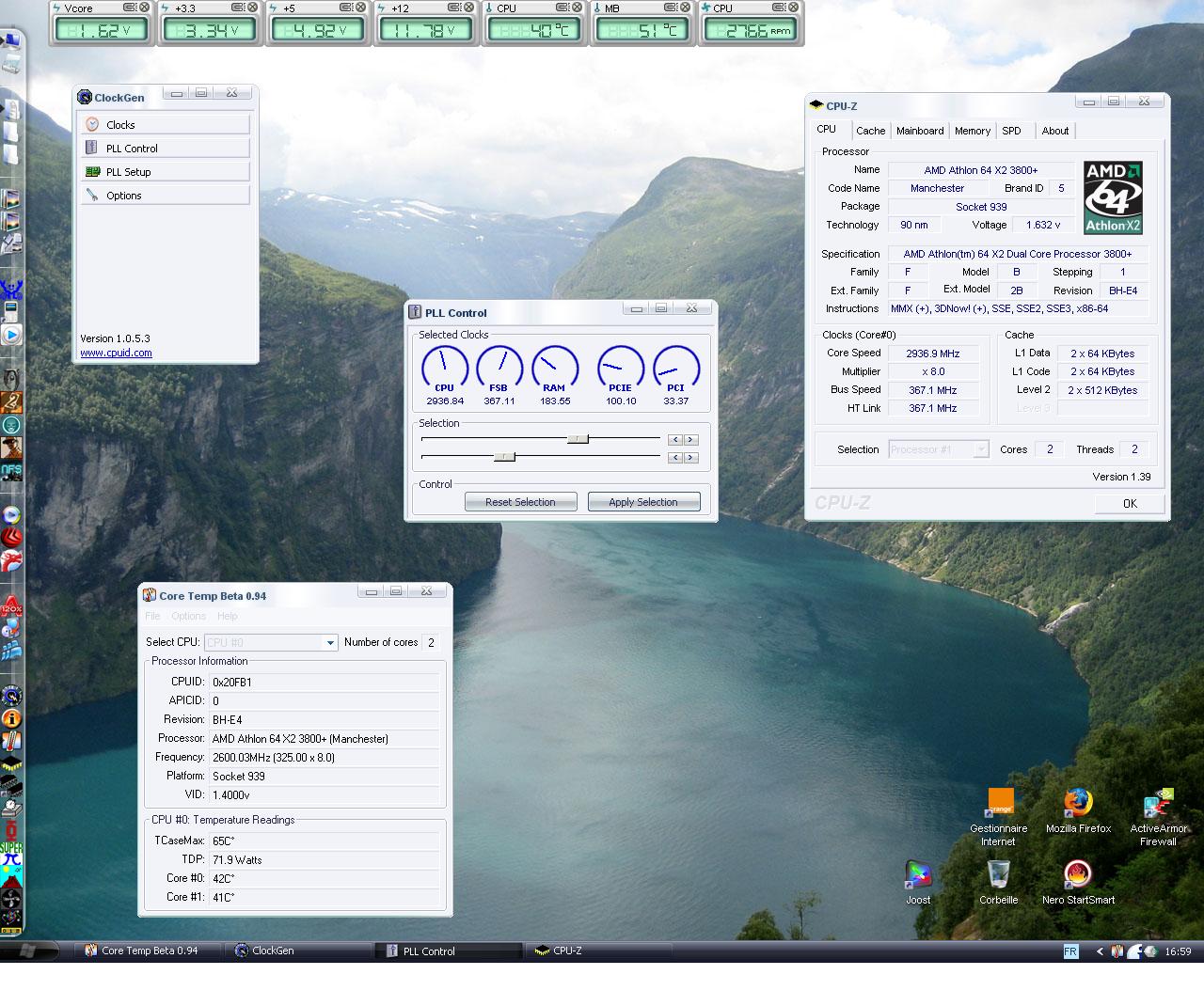Open settings icon on the MB gadget

click(672, 8)
